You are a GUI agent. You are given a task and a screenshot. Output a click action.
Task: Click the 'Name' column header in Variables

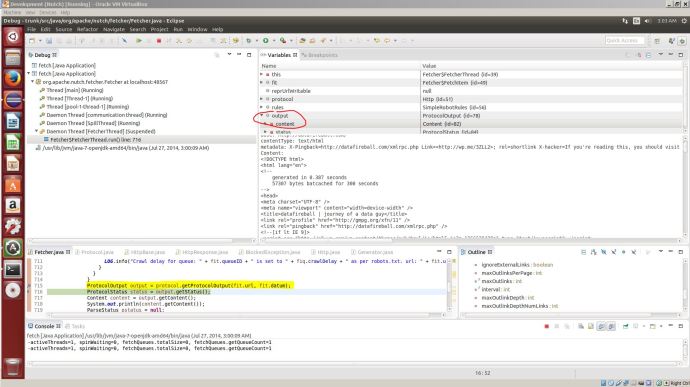(x=340, y=66)
